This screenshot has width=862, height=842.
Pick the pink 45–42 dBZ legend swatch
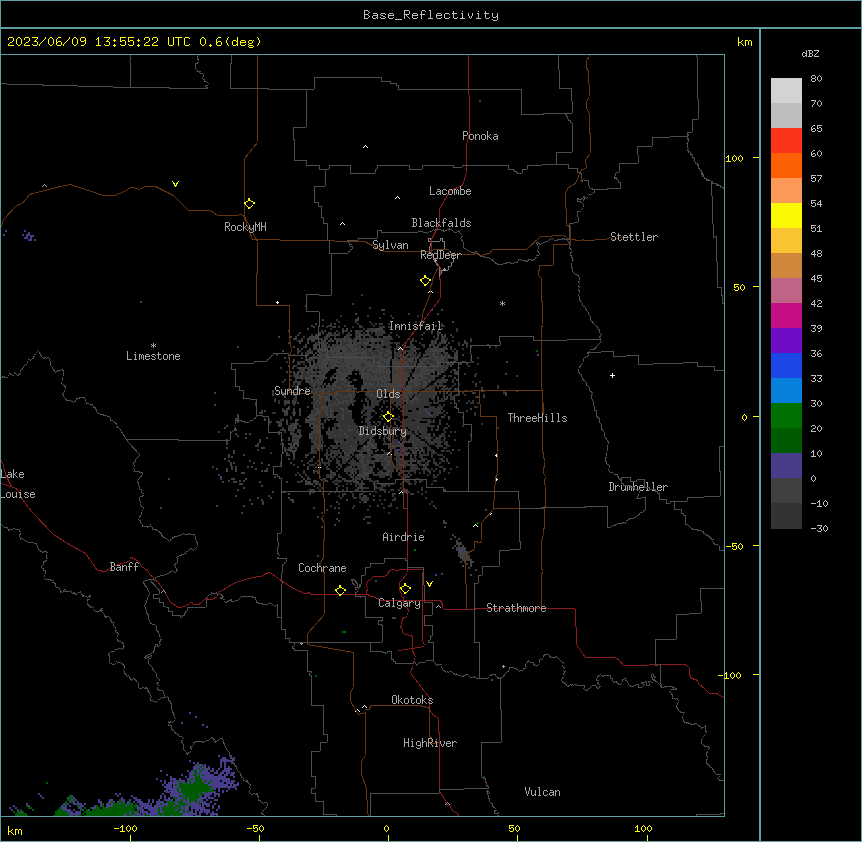point(786,291)
